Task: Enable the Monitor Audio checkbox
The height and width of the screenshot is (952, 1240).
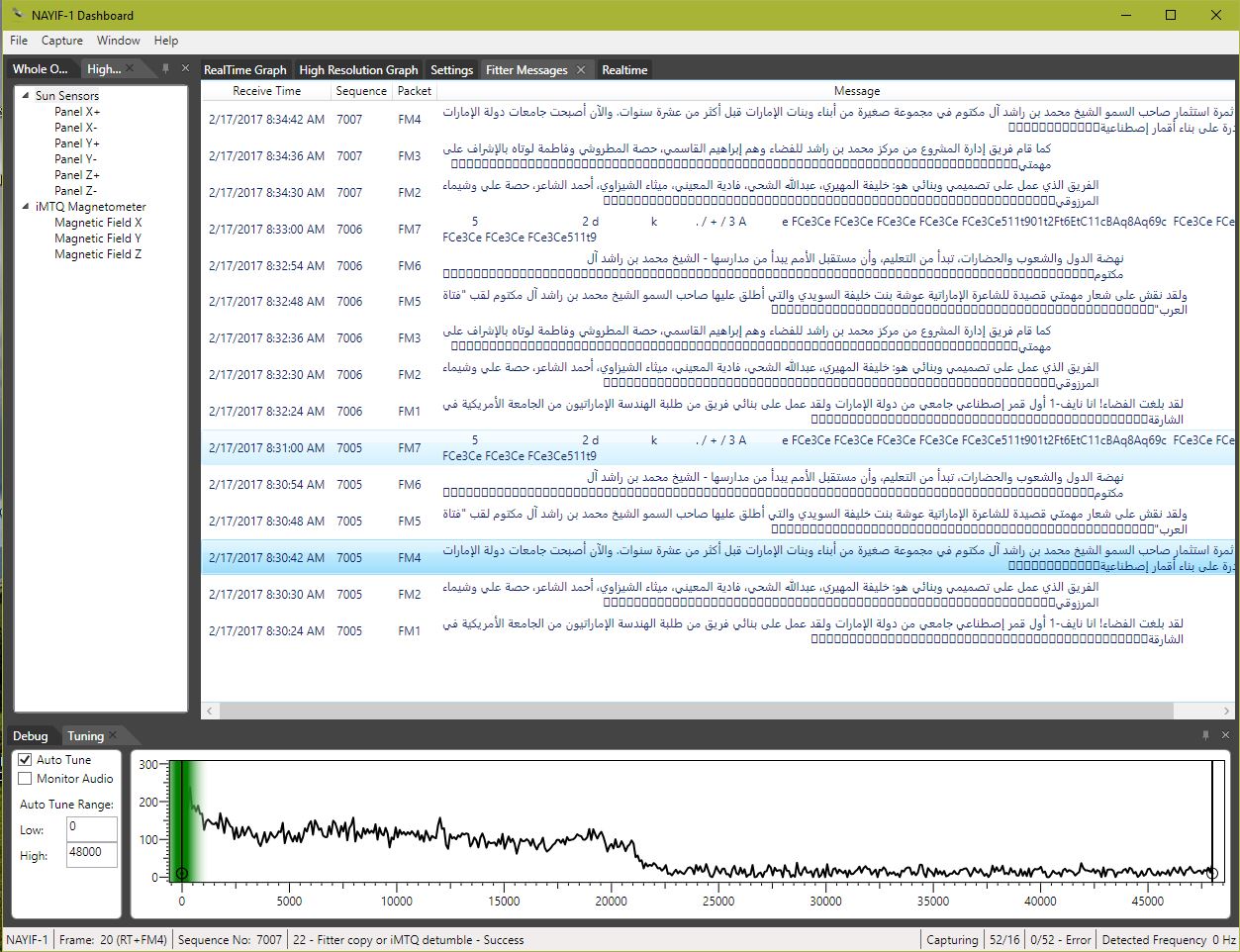Action: point(26,779)
